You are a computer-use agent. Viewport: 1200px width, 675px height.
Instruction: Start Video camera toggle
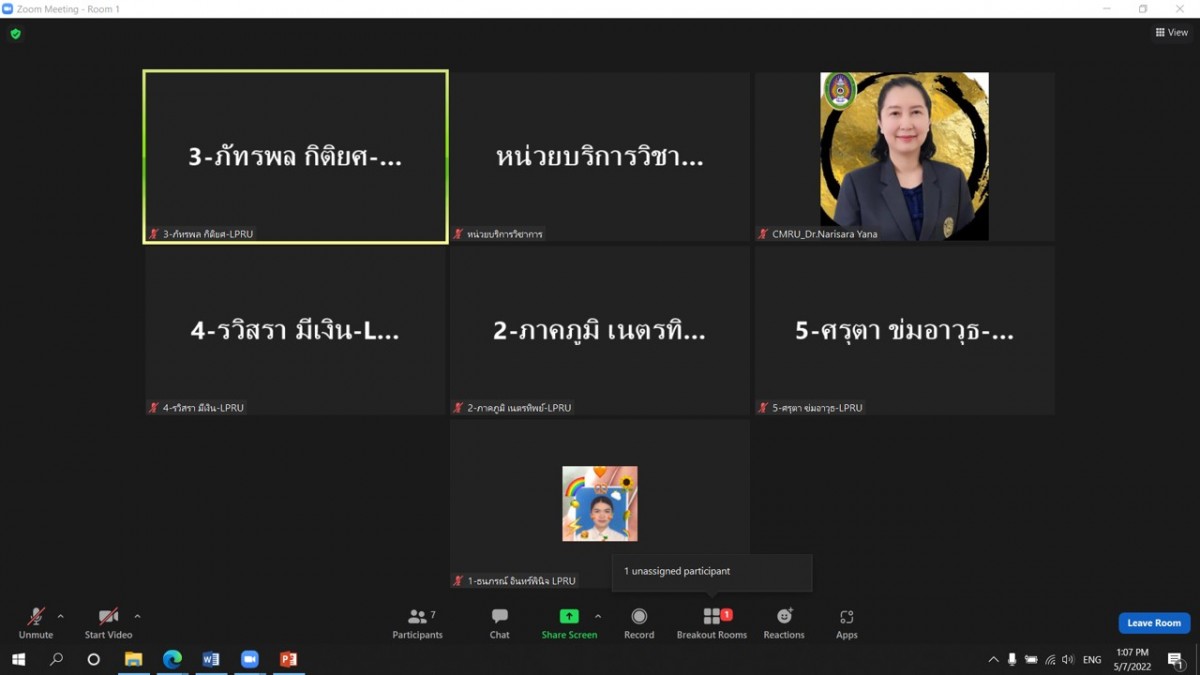pos(108,623)
